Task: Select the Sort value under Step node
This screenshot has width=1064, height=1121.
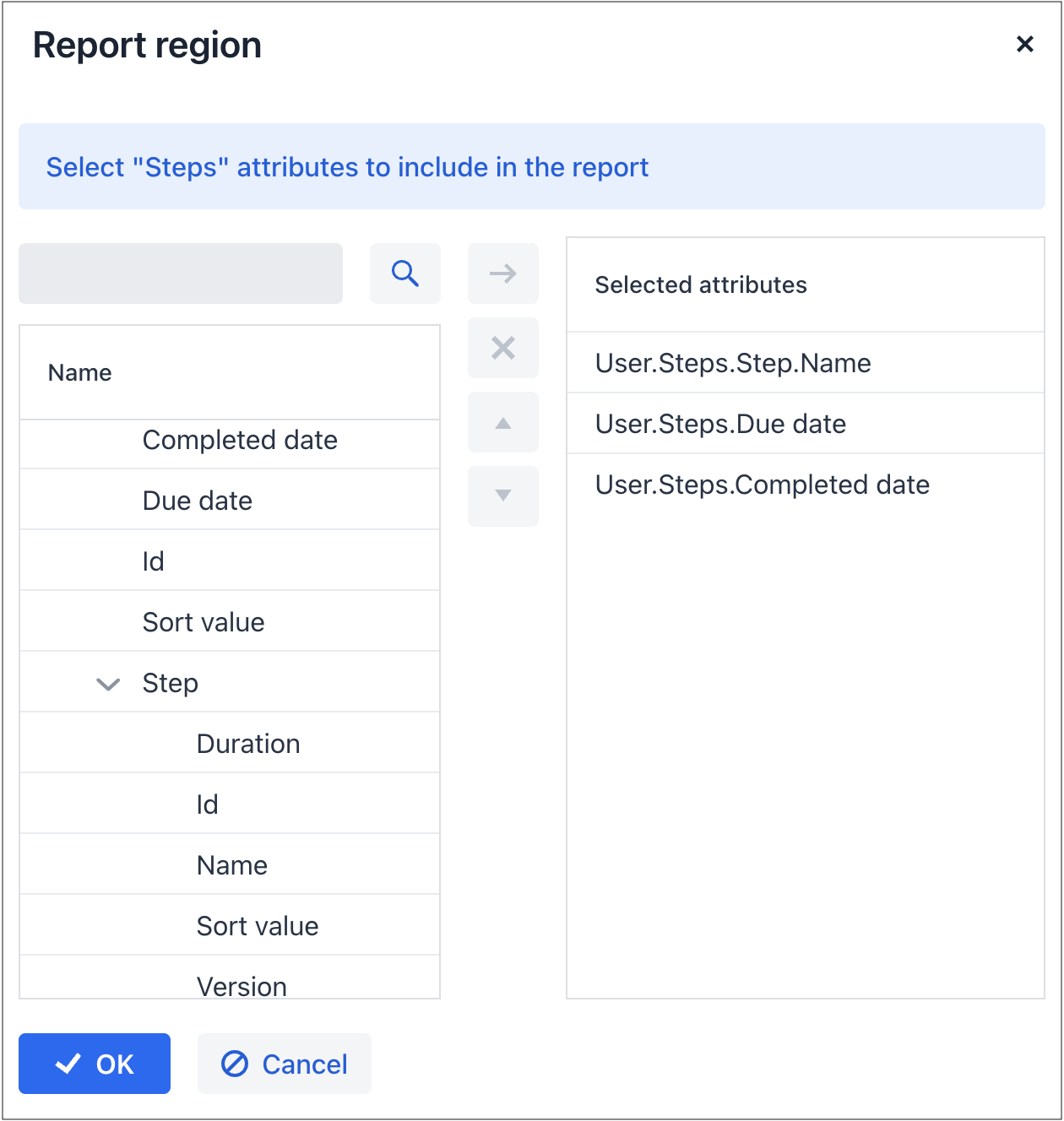Action: (258, 927)
